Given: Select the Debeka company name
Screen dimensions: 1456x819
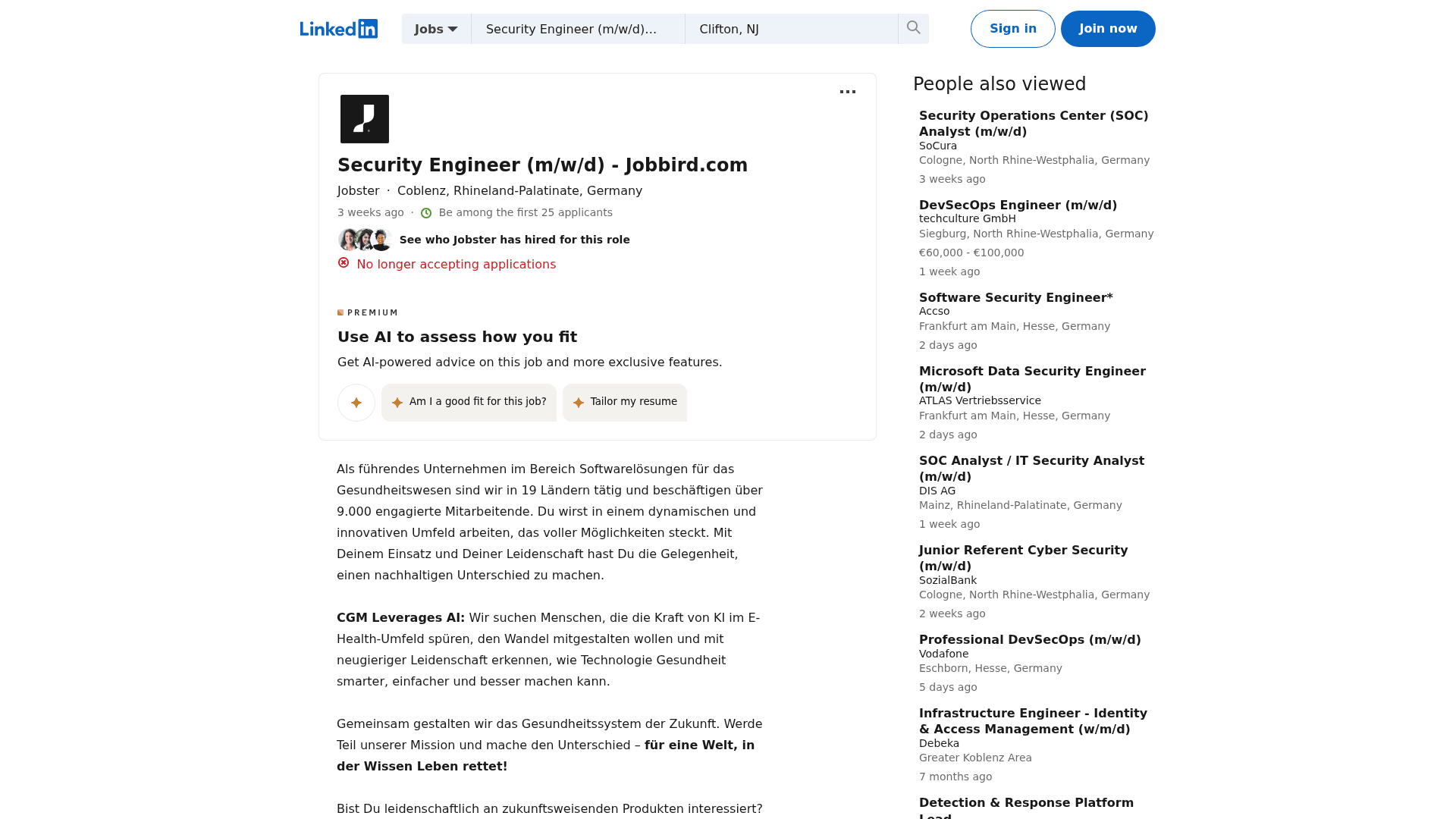Looking at the screenshot, I should tap(939, 743).
